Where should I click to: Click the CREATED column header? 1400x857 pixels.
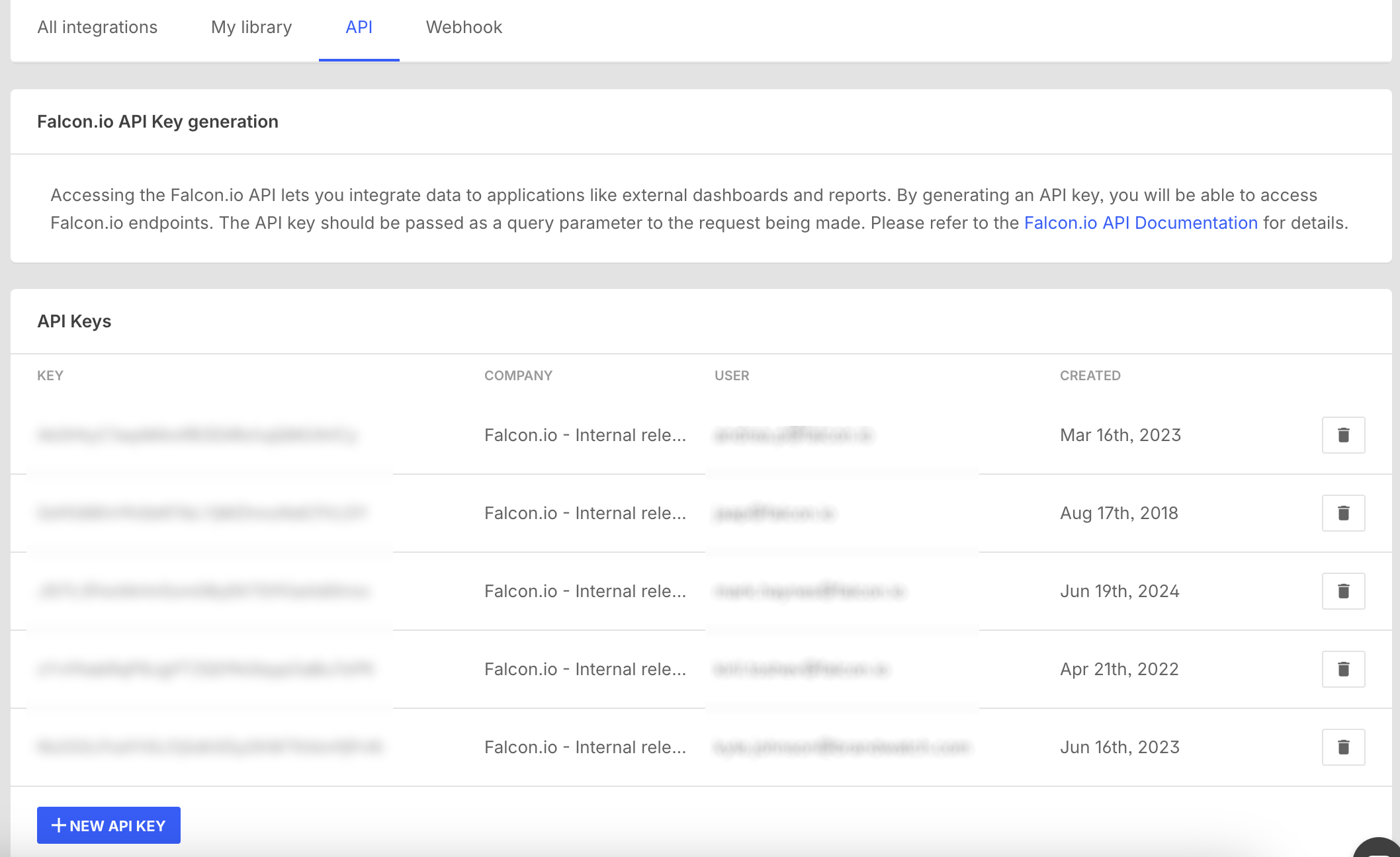[x=1090, y=376]
